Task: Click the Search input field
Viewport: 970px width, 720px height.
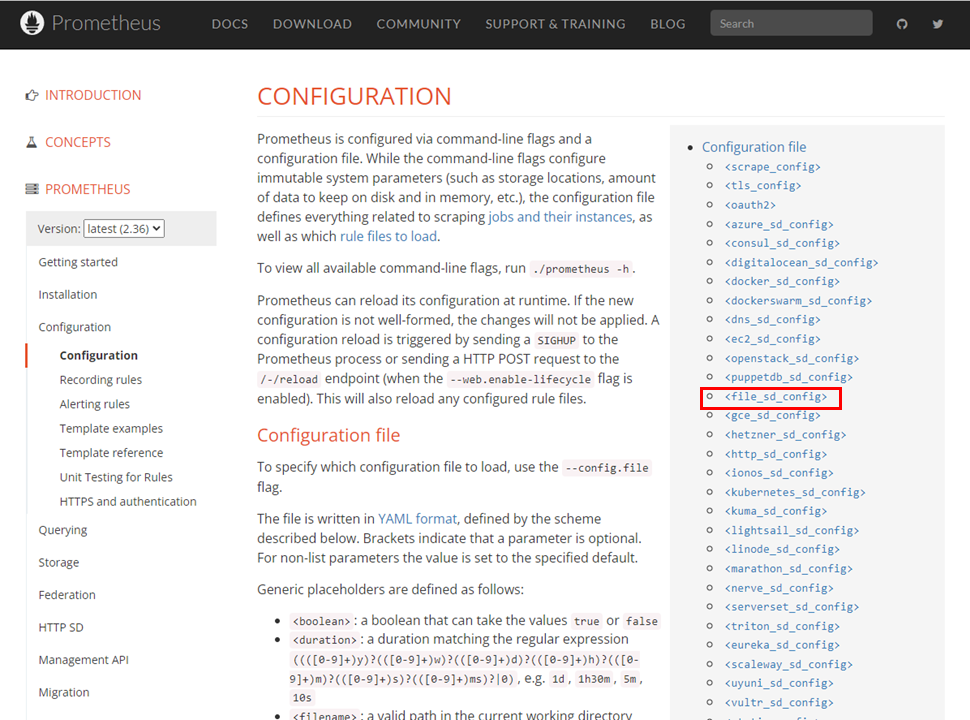Action: [791, 23]
